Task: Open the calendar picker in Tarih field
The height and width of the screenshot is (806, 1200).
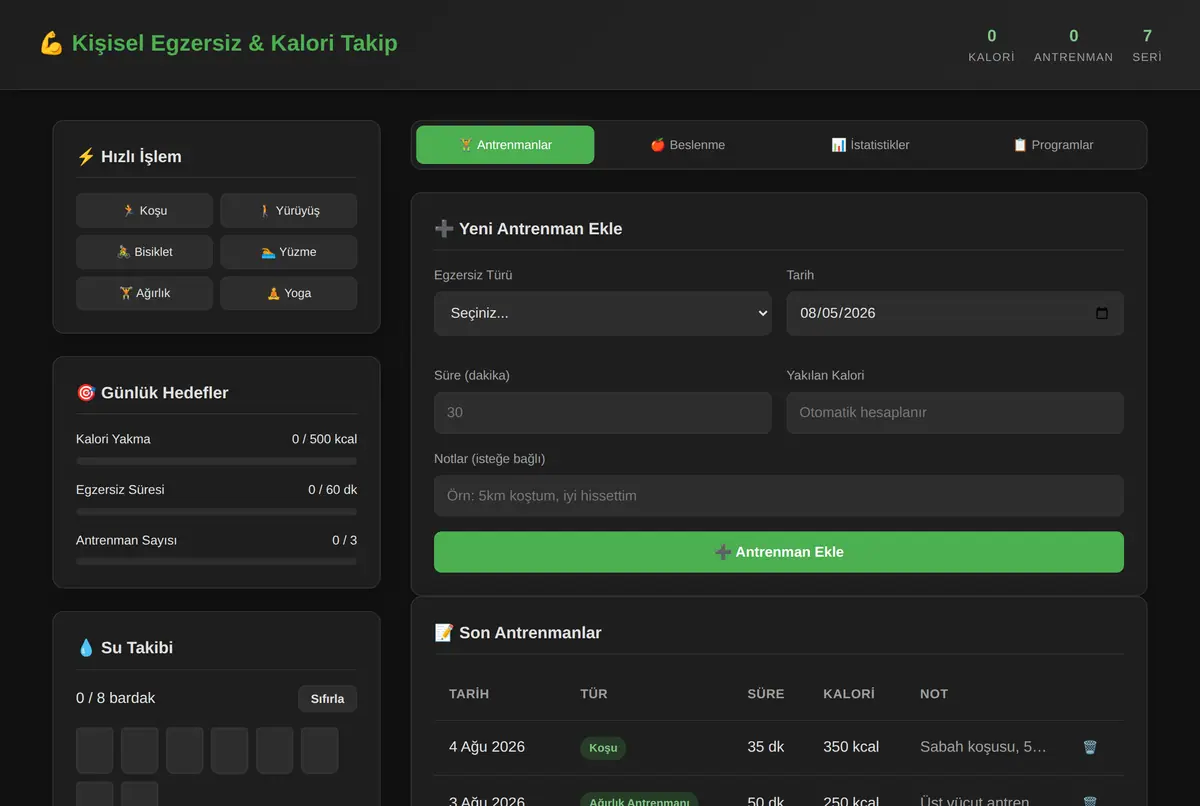Action: click(x=1102, y=313)
